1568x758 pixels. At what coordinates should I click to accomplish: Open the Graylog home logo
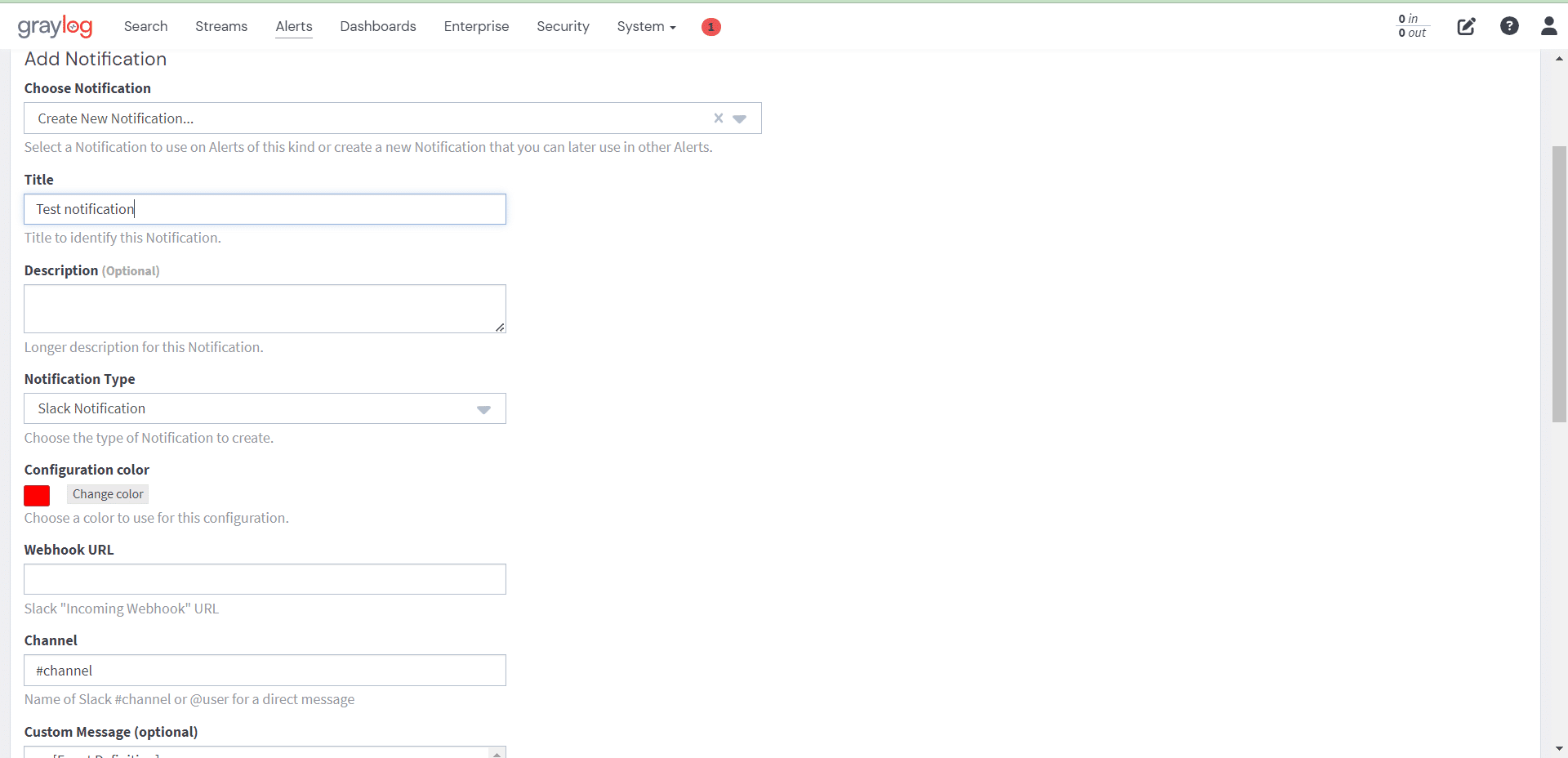[x=55, y=25]
